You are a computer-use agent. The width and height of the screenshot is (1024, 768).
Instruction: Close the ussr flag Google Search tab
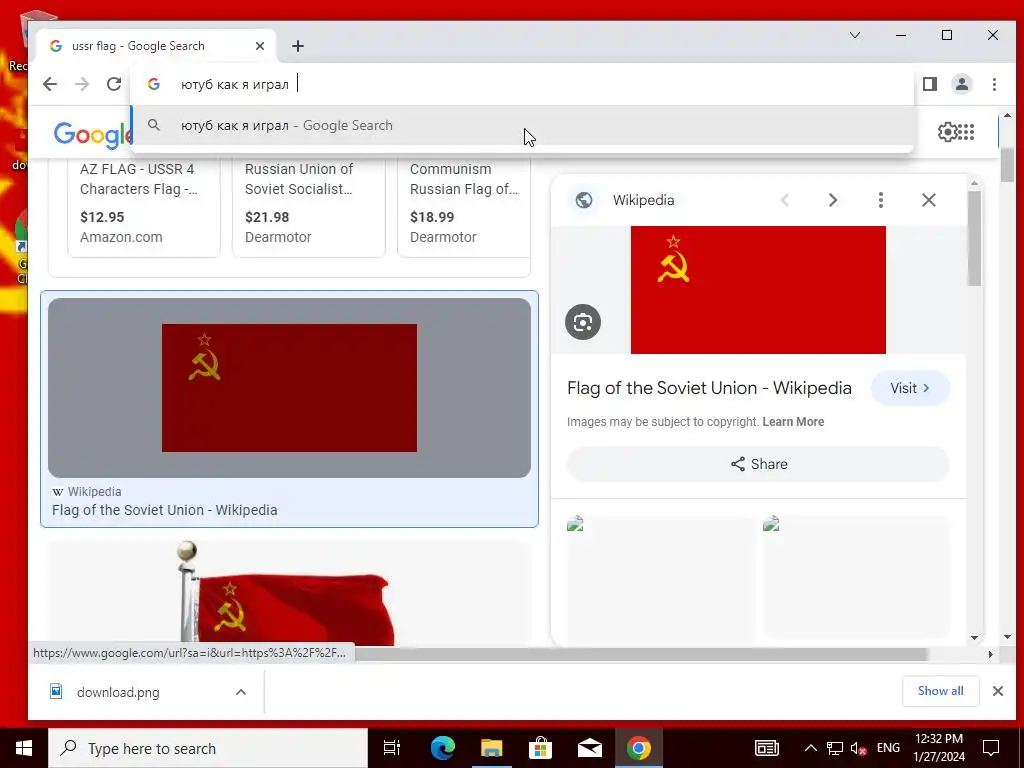(x=260, y=46)
